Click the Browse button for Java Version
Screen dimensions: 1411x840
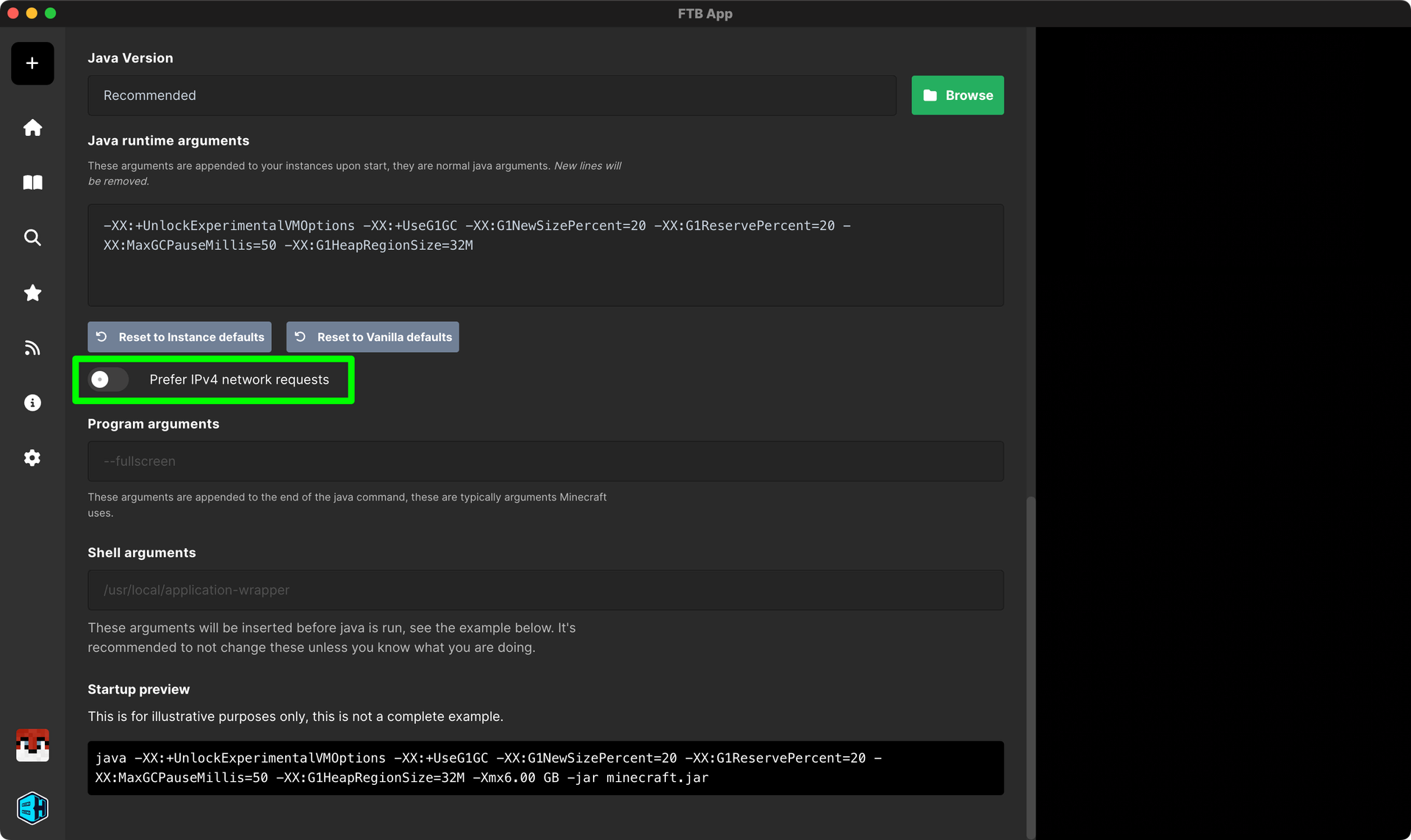(958, 95)
